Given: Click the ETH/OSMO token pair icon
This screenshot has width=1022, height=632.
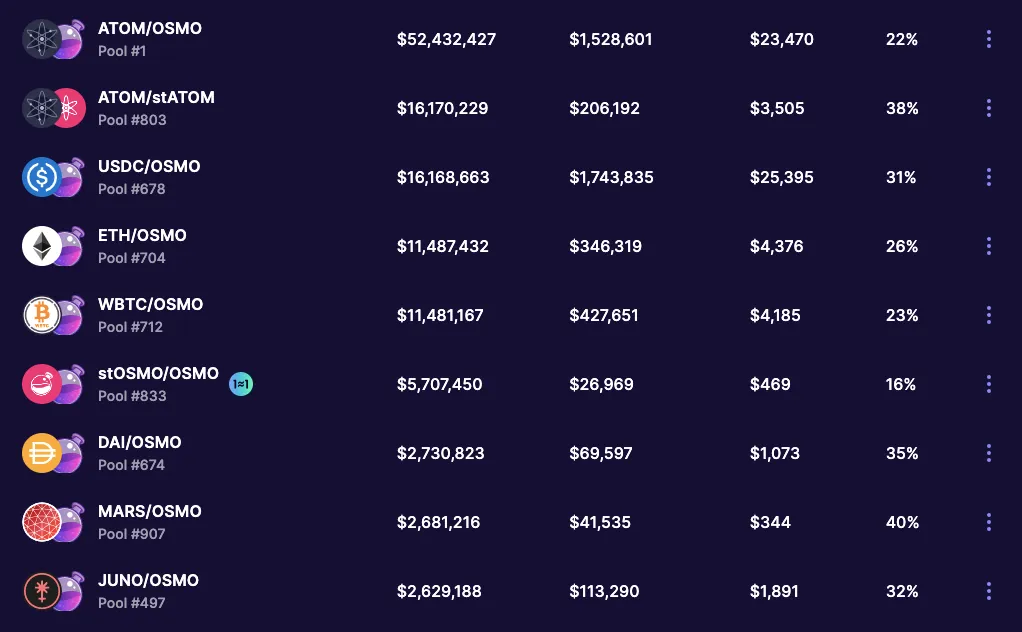Looking at the screenshot, I should (x=53, y=246).
